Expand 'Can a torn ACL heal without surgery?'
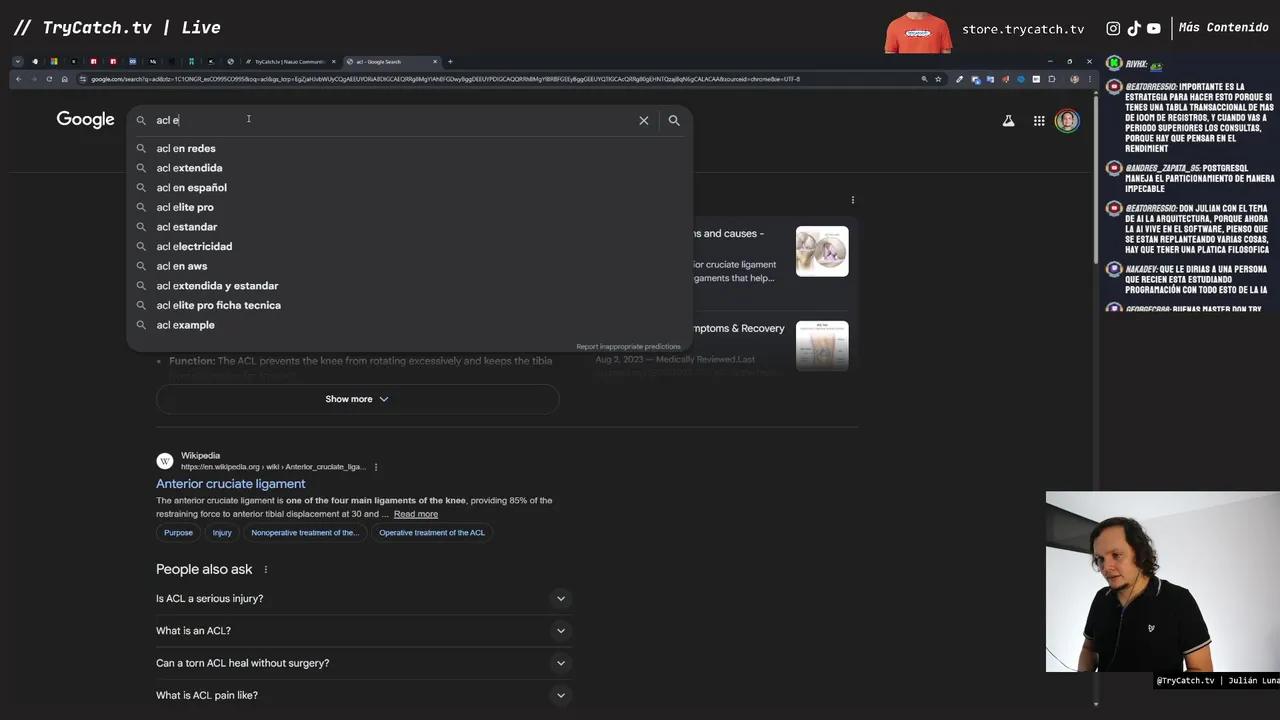Viewport: 1280px width, 720px height. pos(364,663)
